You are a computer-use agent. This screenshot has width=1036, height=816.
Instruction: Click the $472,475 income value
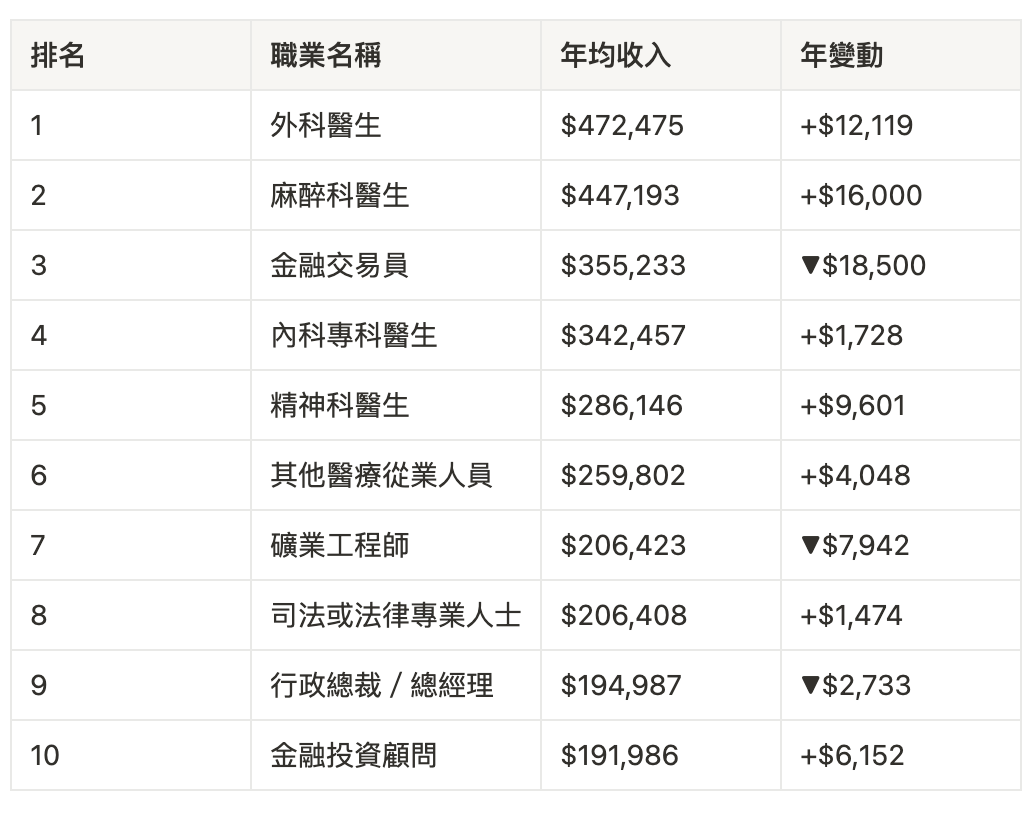(622, 125)
